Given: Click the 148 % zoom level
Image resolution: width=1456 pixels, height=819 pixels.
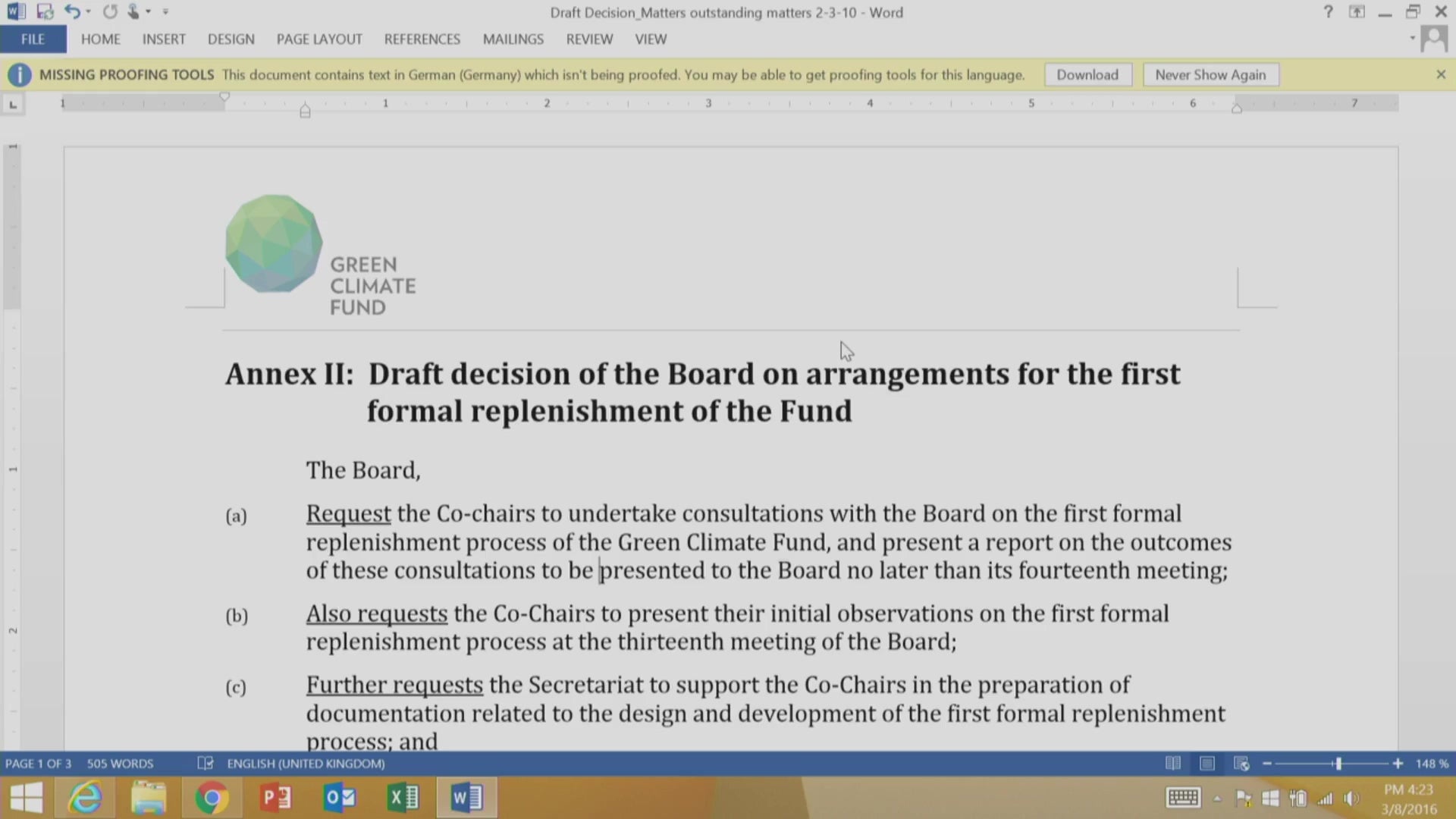Looking at the screenshot, I should point(1432,764).
